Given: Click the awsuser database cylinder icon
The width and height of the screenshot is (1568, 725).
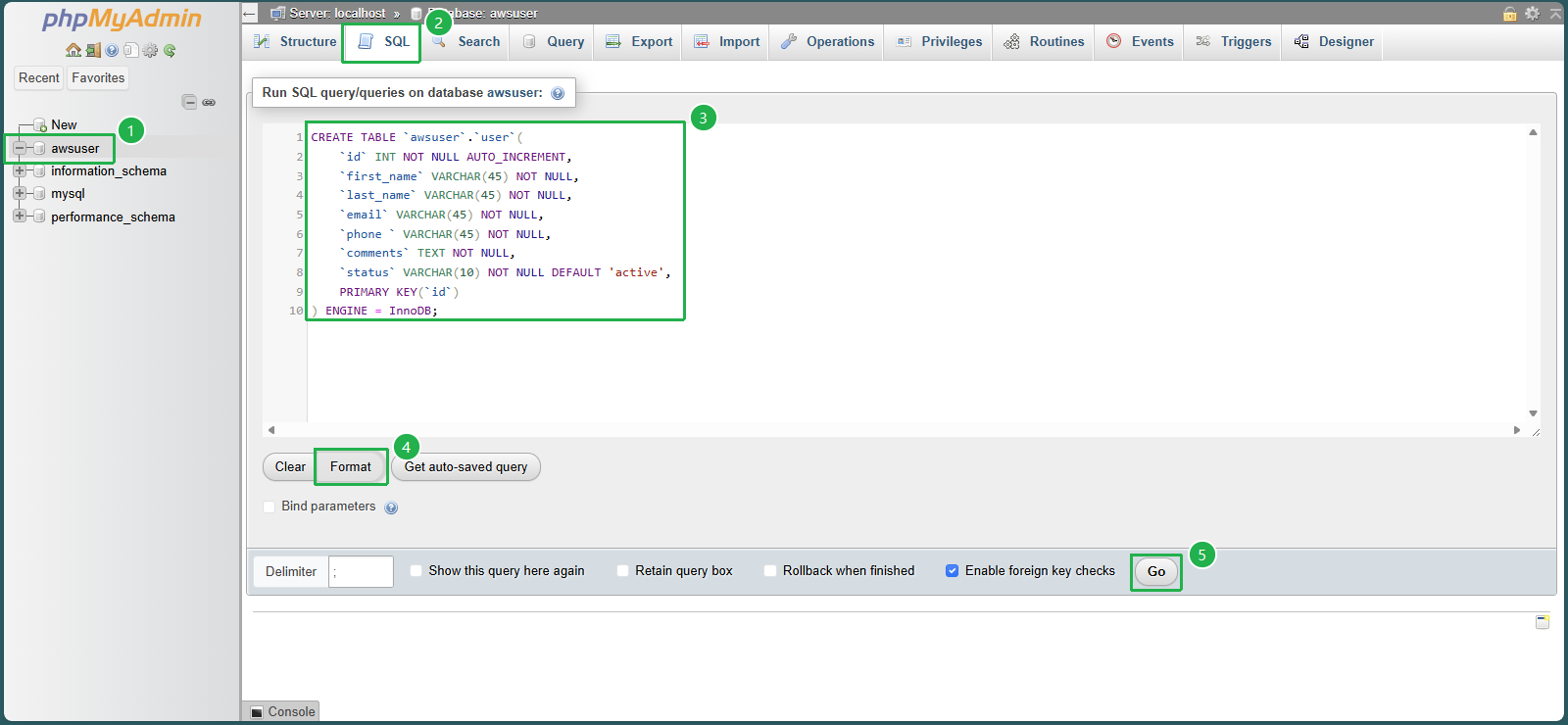Looking at the screenshot, I should pos(40,149).
